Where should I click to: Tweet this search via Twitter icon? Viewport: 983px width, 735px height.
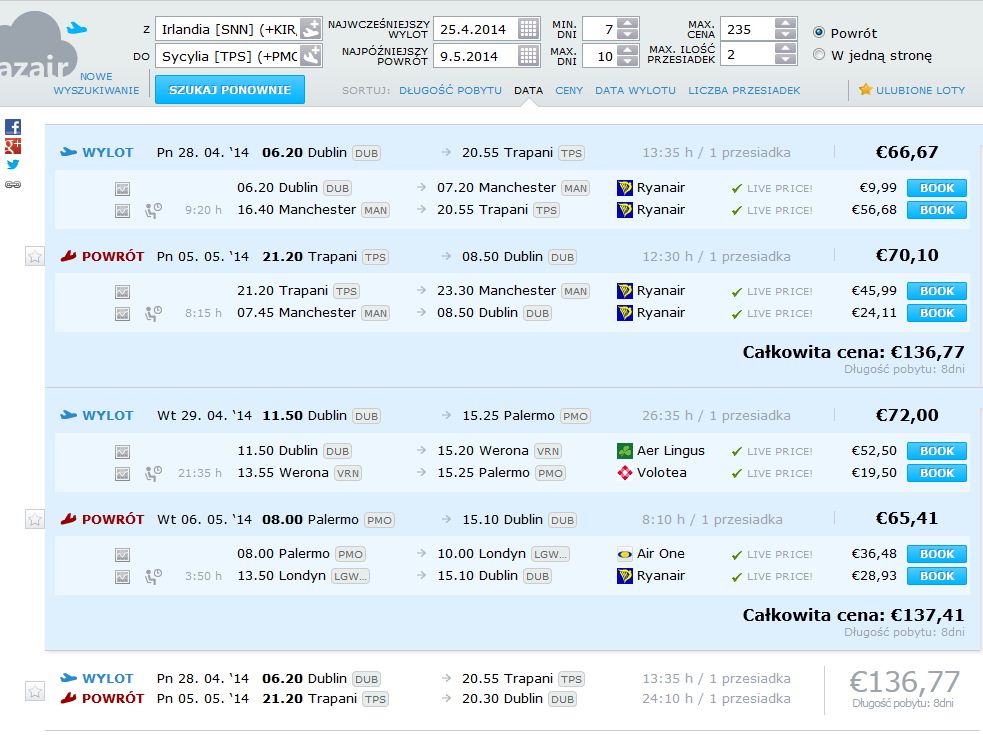point(13,165)
